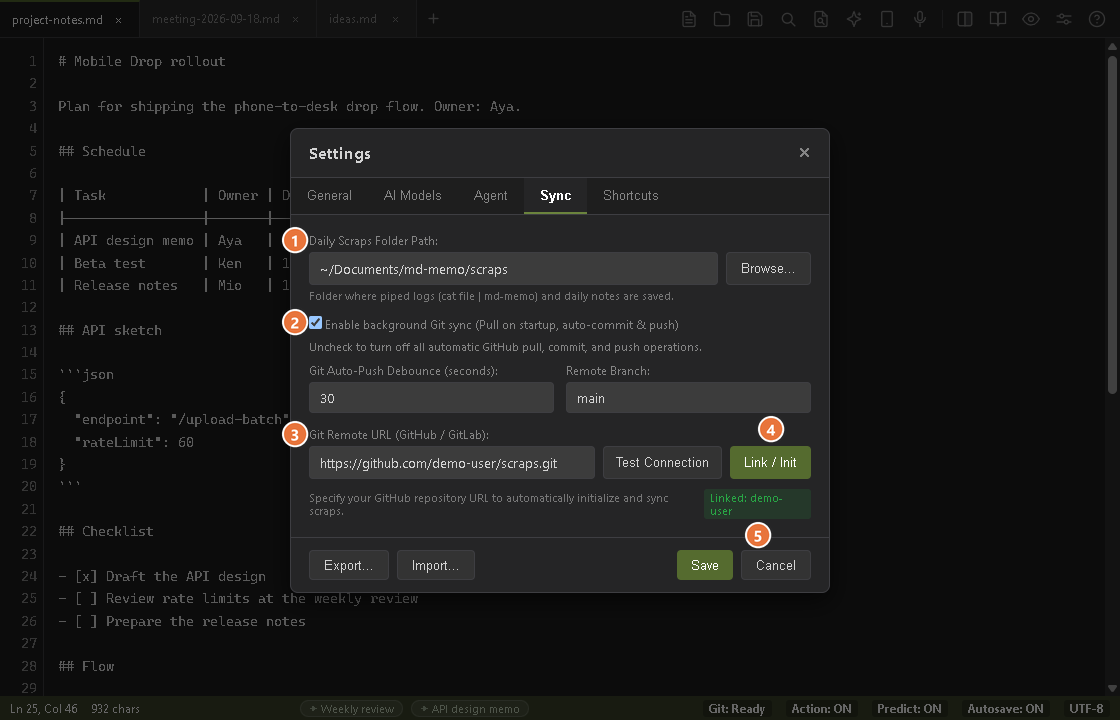Open settings sliders icon in toolbar
Viewport: 1120px width, 720px height.
[1064, 19]
